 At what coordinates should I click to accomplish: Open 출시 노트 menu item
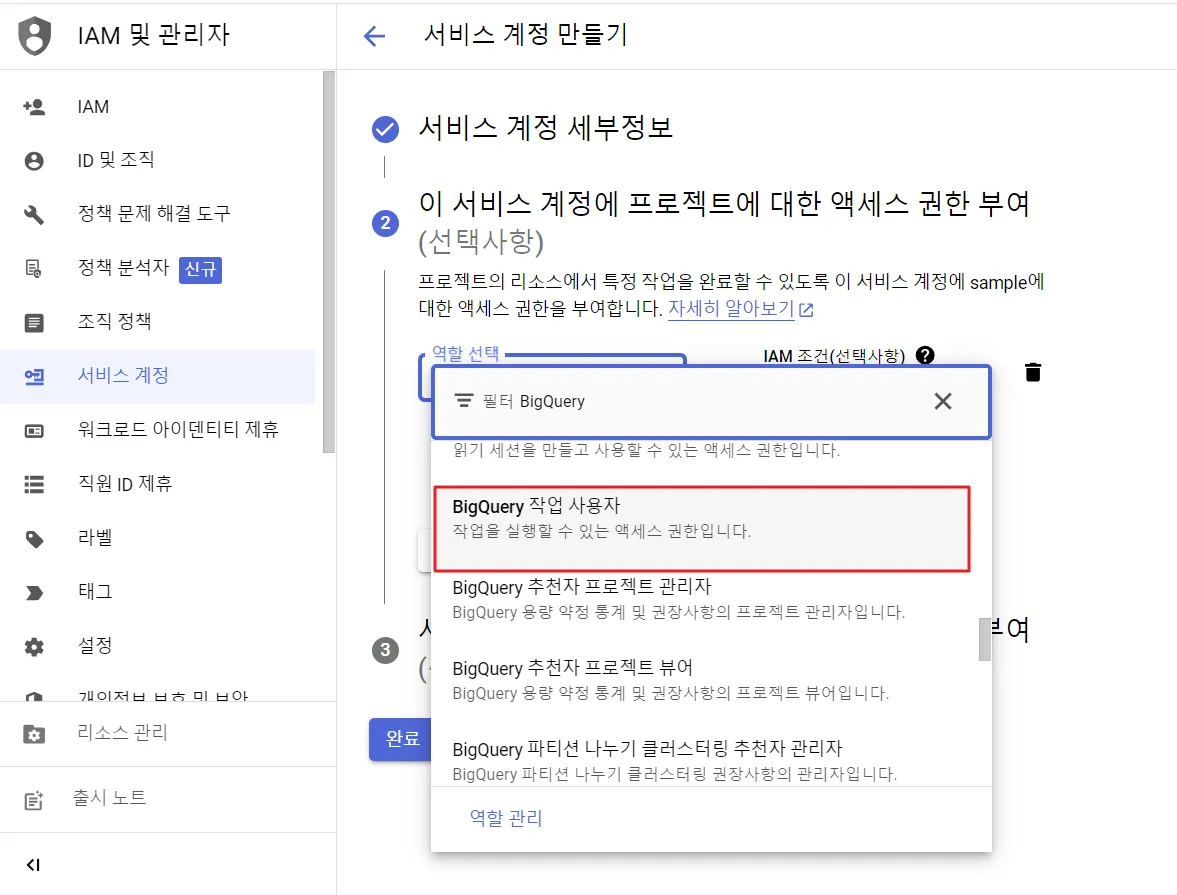168,799
